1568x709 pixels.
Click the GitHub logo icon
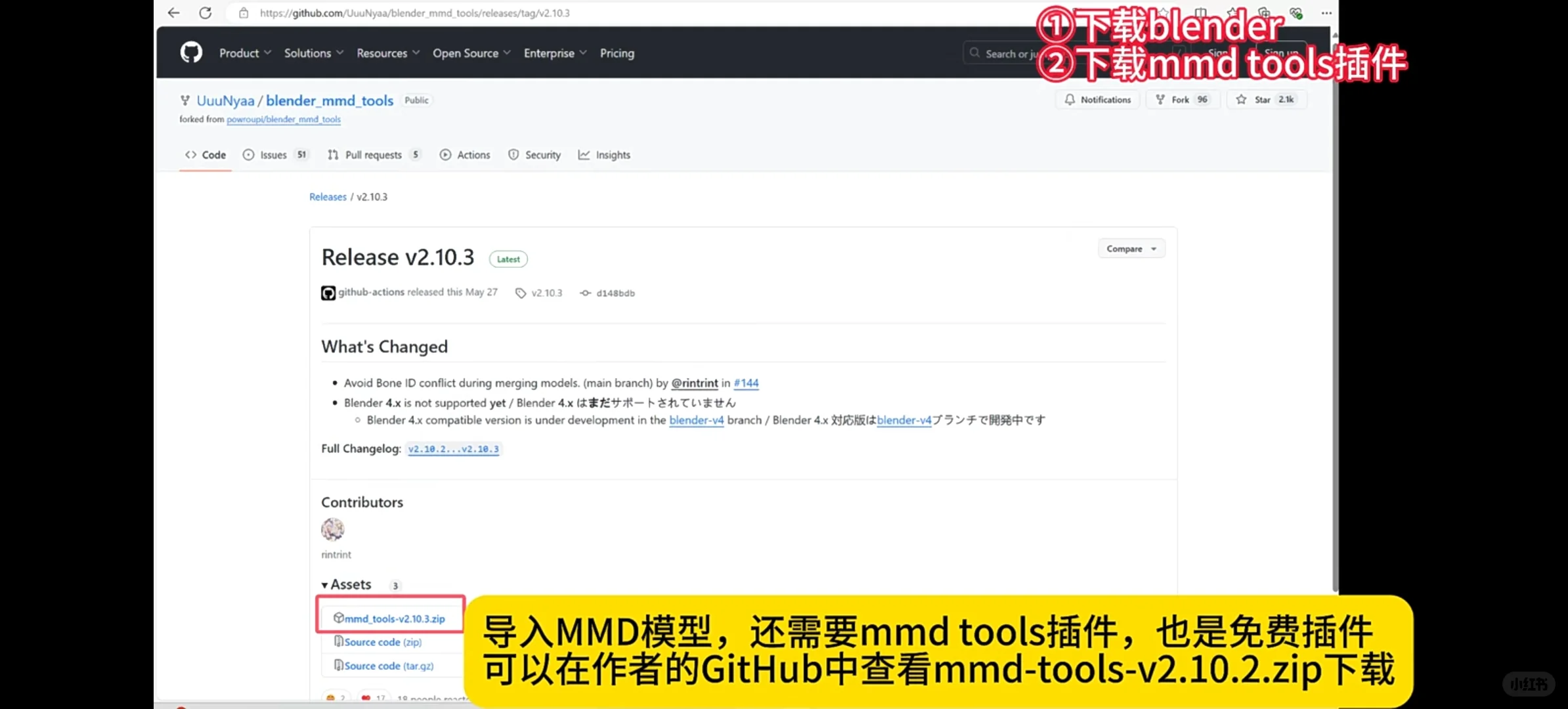(x=190, y=53)
